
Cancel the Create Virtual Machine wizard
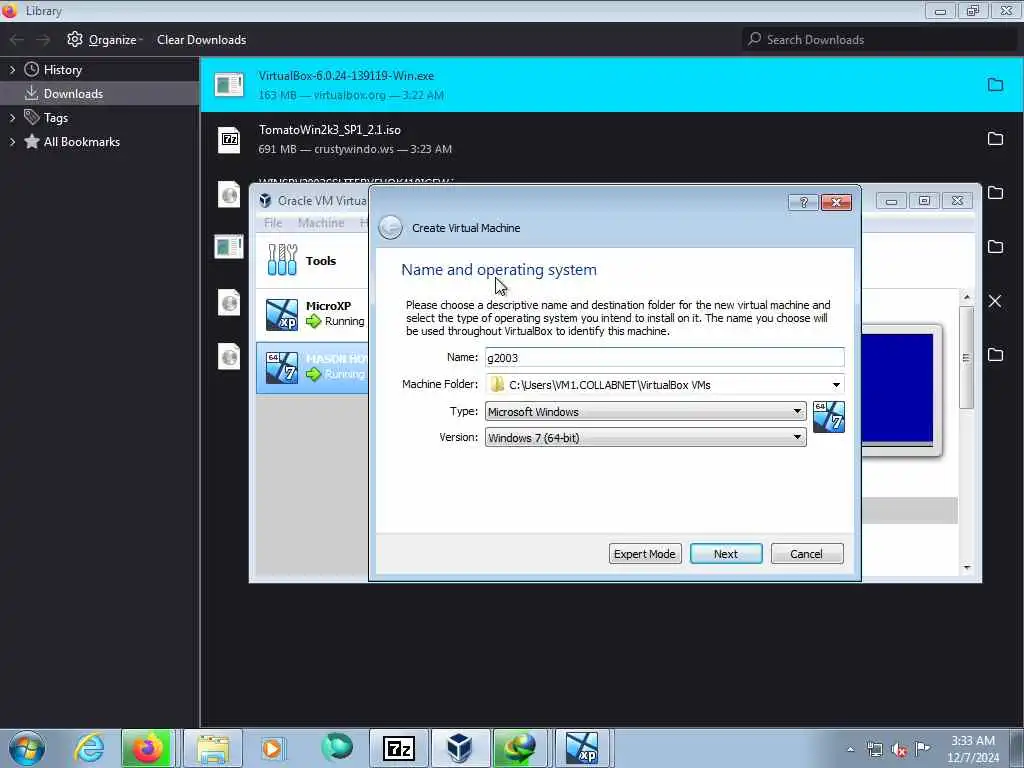click(x=807, y=554)
